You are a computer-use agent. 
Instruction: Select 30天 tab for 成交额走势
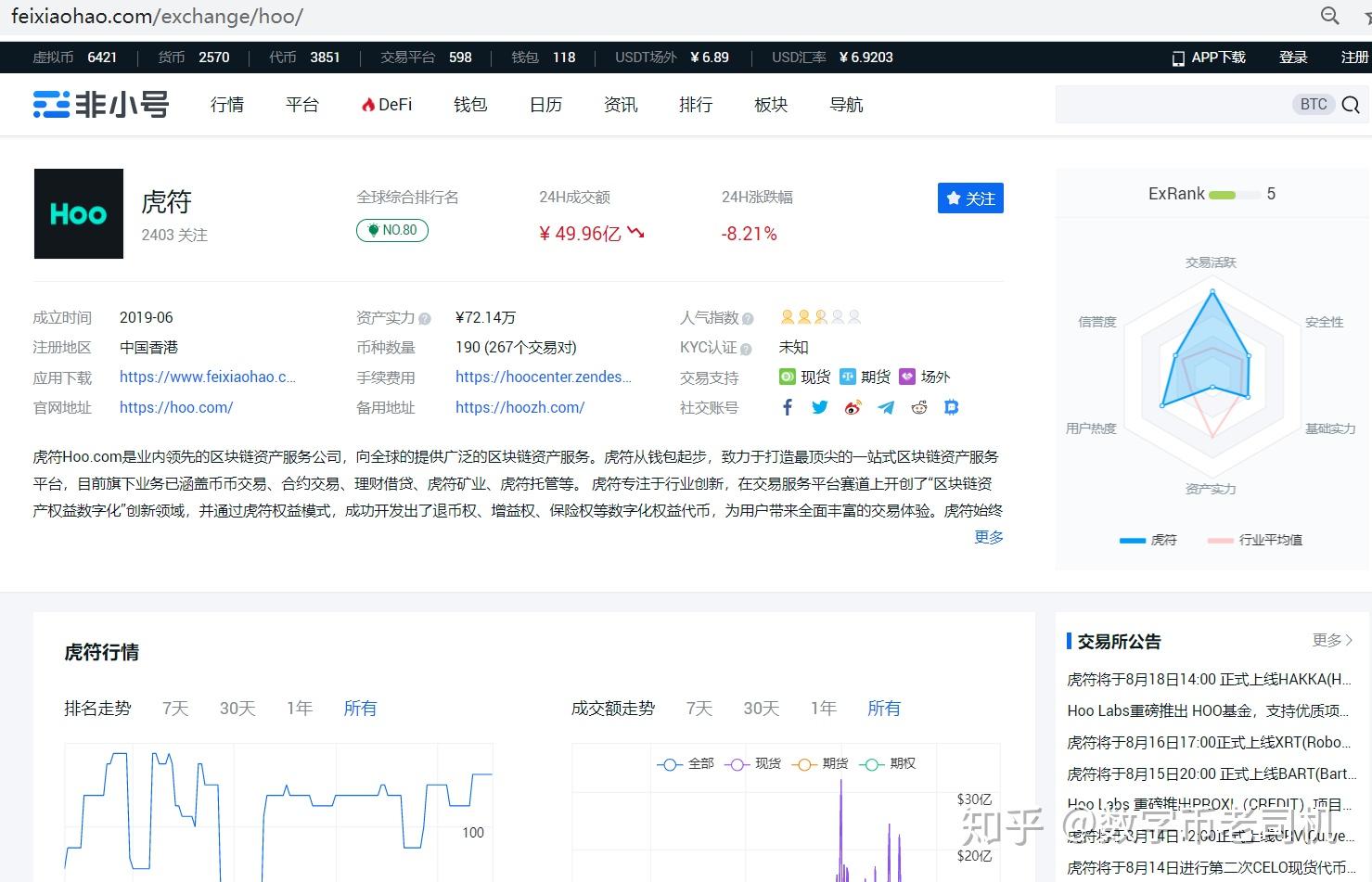pos(762,709)
